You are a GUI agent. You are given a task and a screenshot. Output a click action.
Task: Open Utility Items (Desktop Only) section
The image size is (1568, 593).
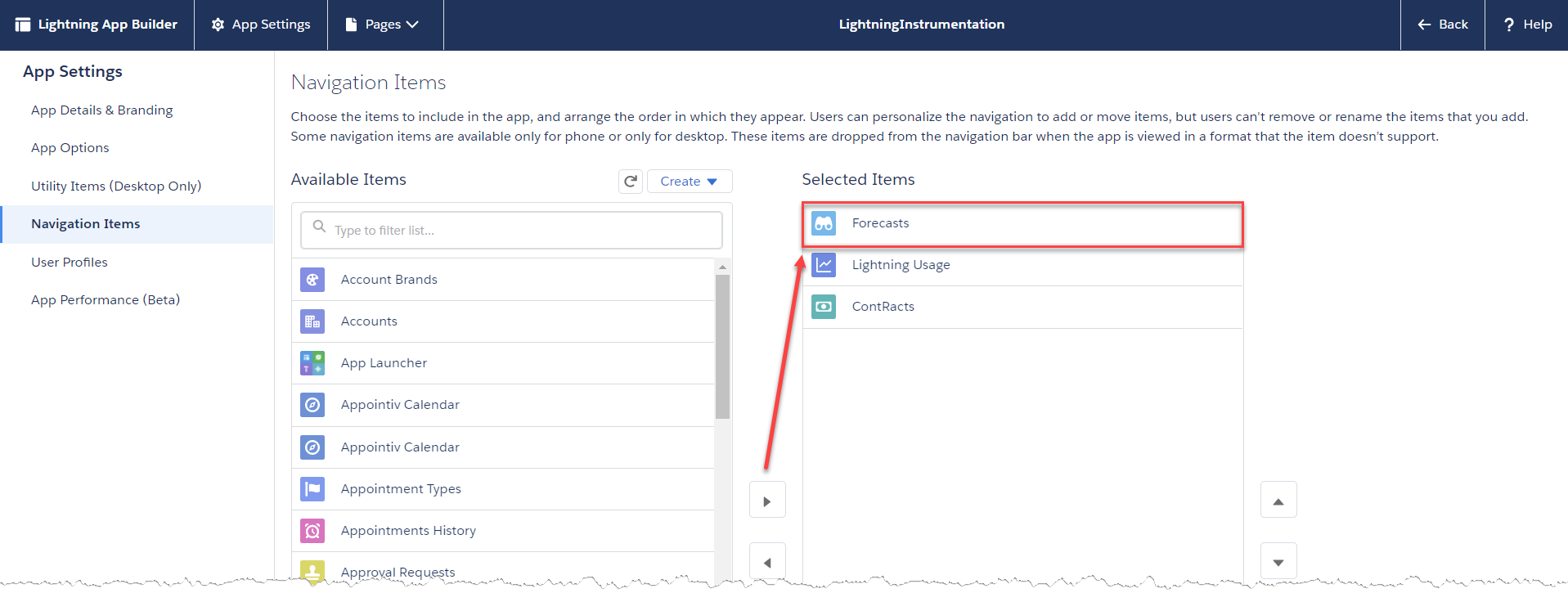[116, 186]
